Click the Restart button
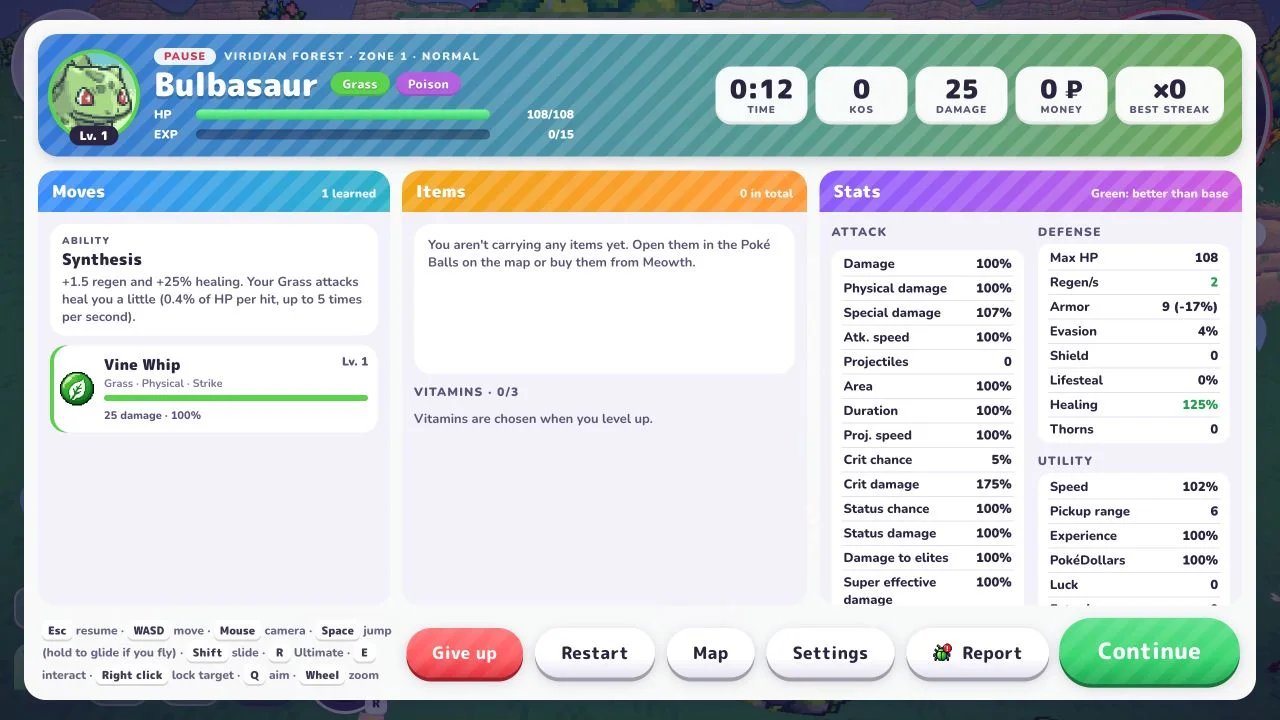 coord(594,653)
